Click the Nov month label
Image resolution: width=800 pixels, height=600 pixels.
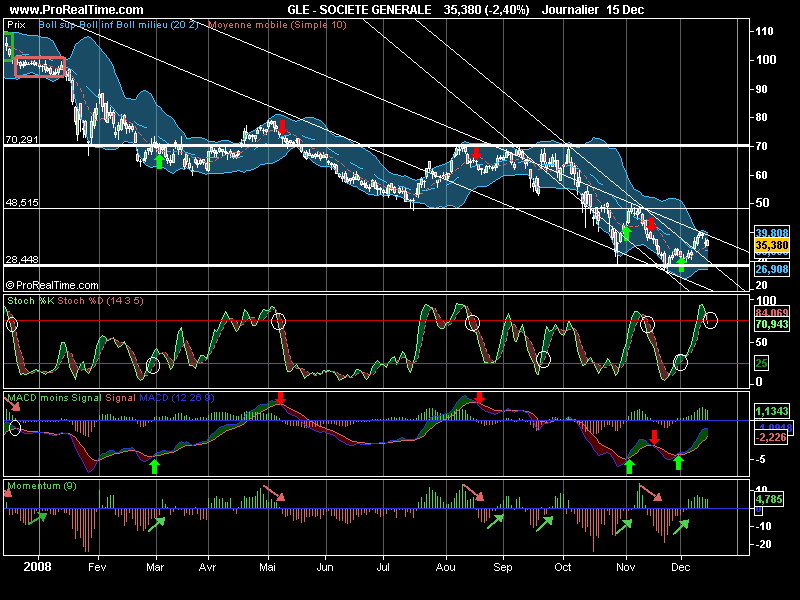tap(626, 567)
